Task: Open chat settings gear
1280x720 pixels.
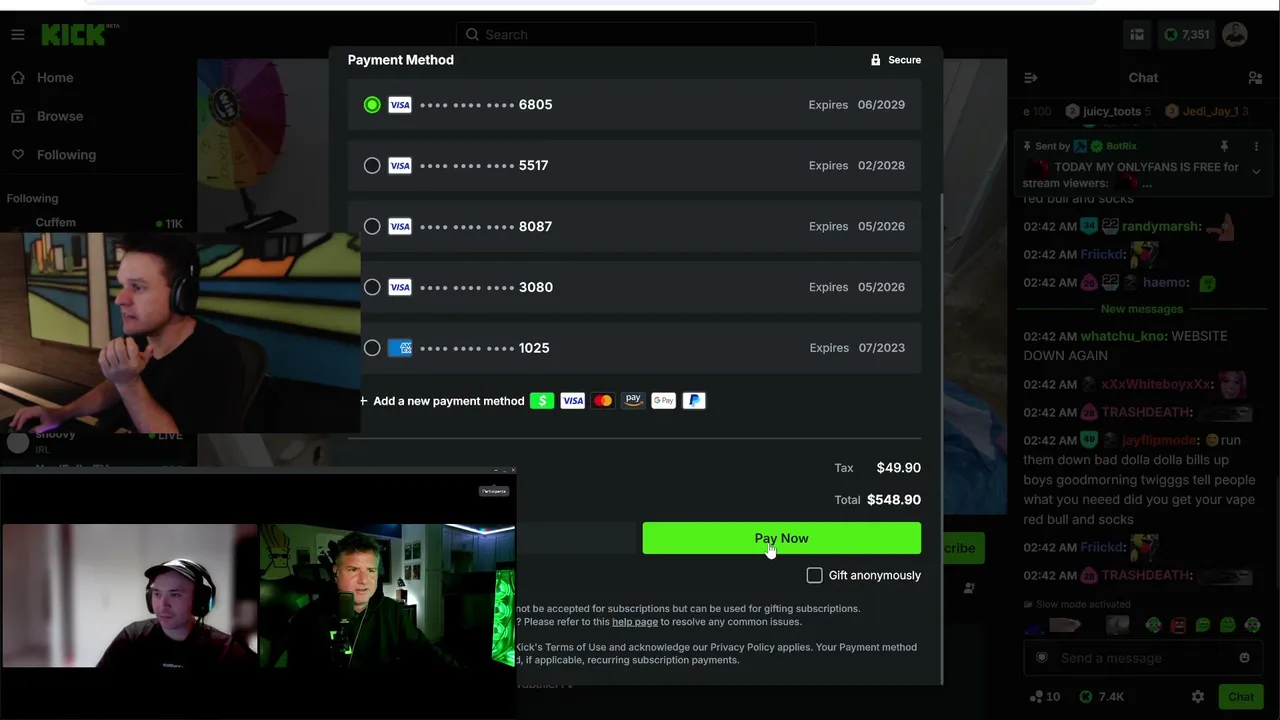Action: (x=1198, y=697)
